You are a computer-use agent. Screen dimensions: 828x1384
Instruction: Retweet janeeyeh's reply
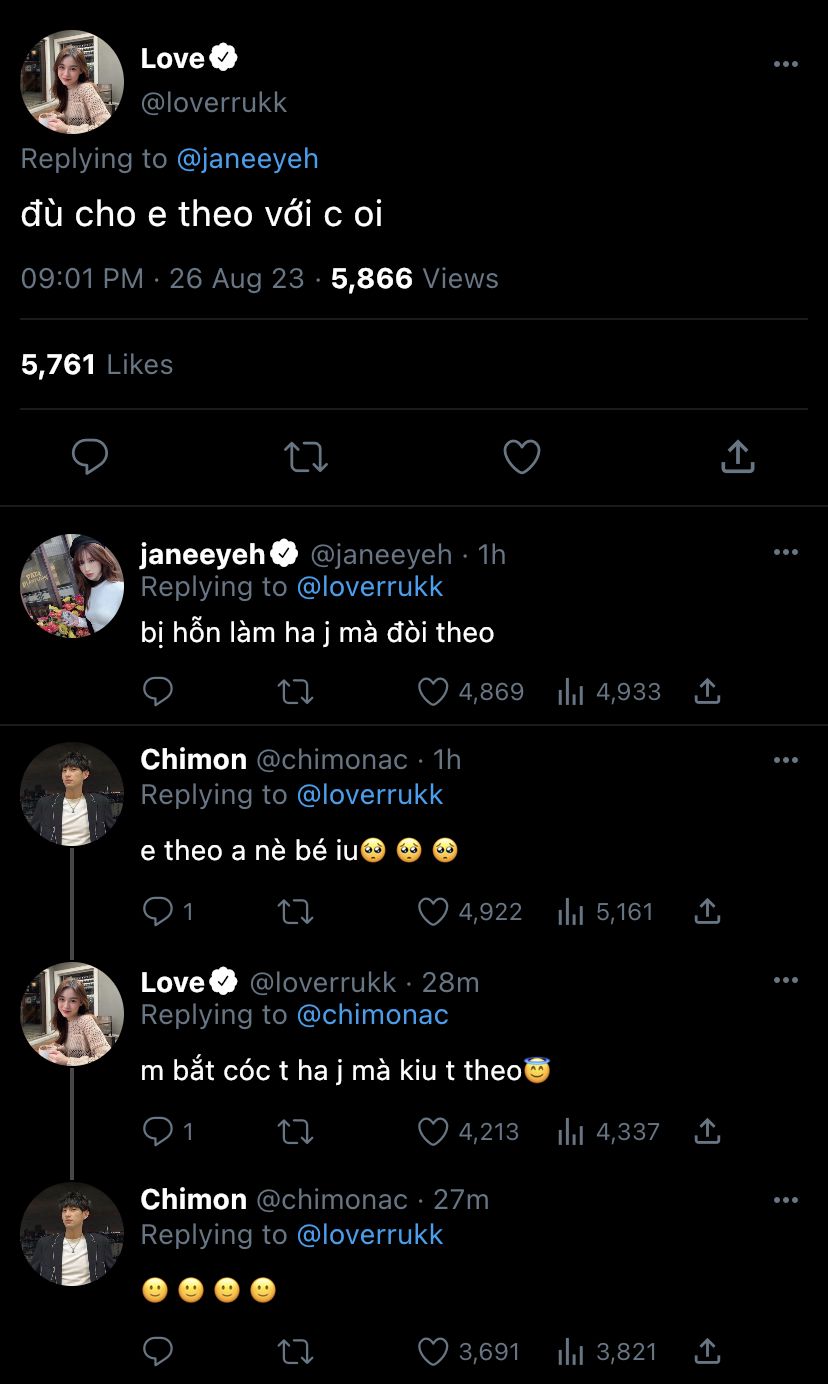[295, 691]
